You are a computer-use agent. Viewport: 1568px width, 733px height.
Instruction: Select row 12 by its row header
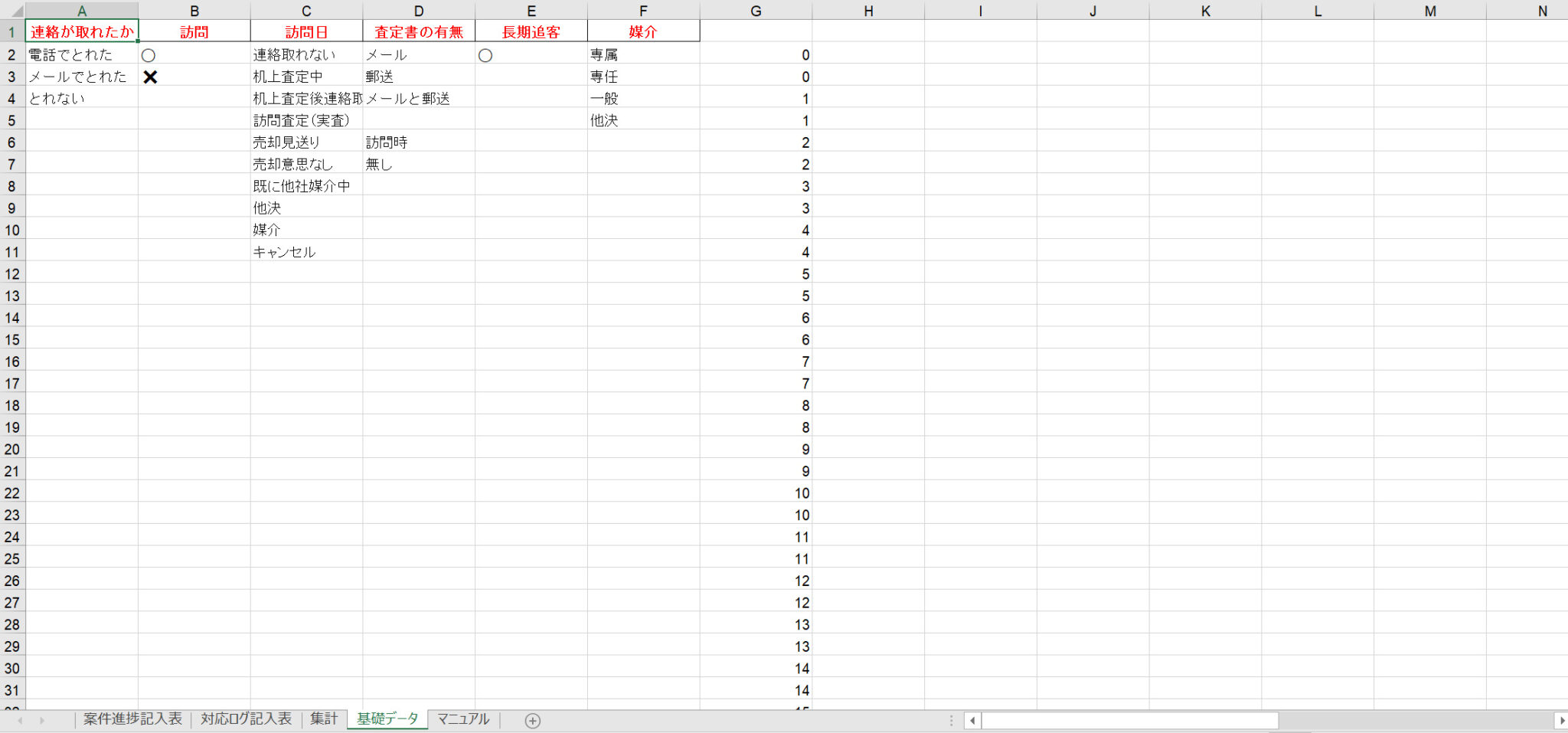tap(12, 273)
